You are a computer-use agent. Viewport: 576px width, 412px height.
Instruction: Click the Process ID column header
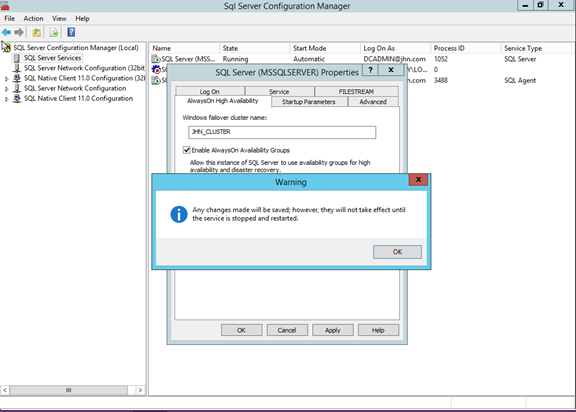[x=466, y=48]
